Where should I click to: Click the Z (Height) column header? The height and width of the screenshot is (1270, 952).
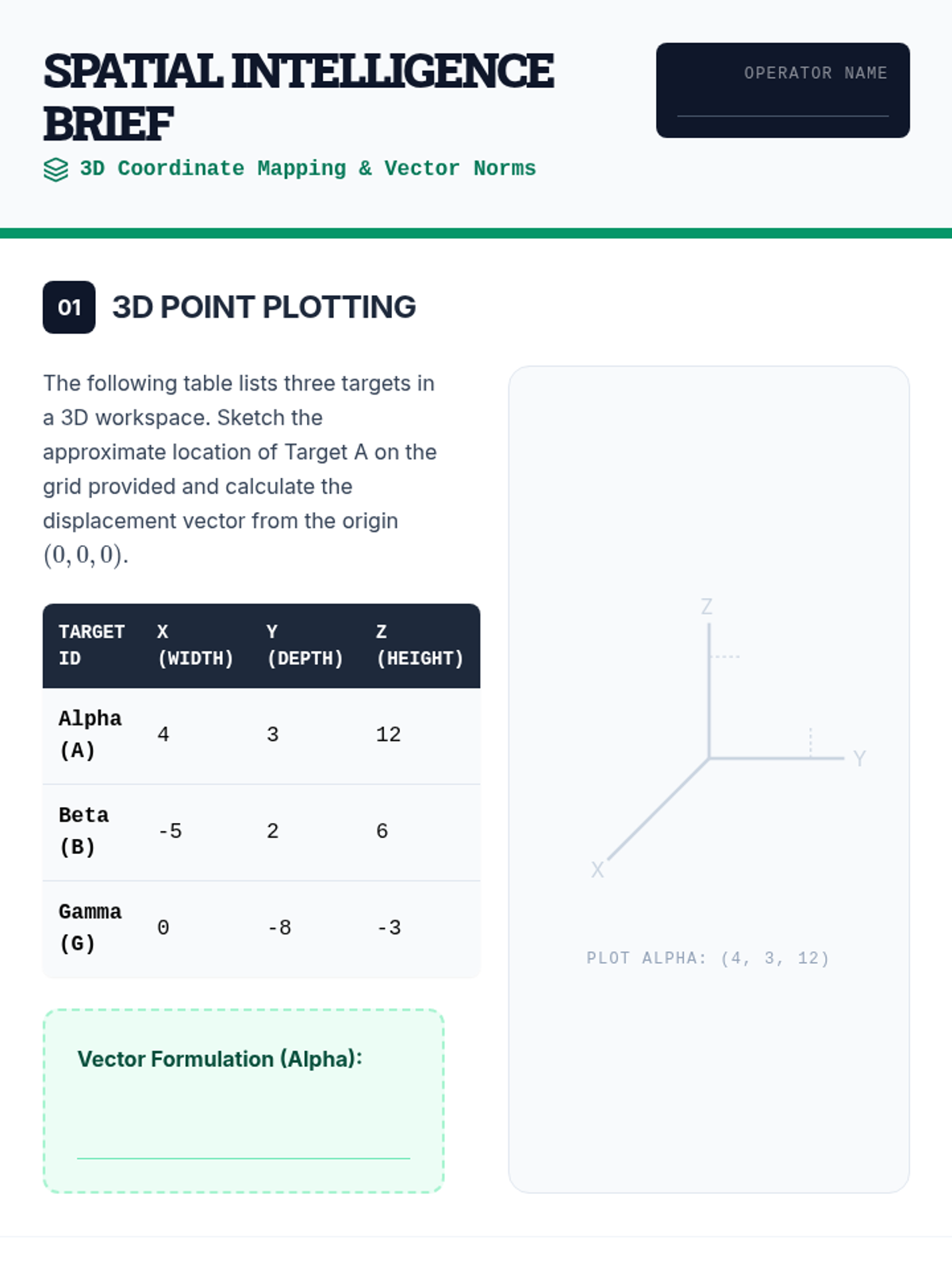pos(419,645)
